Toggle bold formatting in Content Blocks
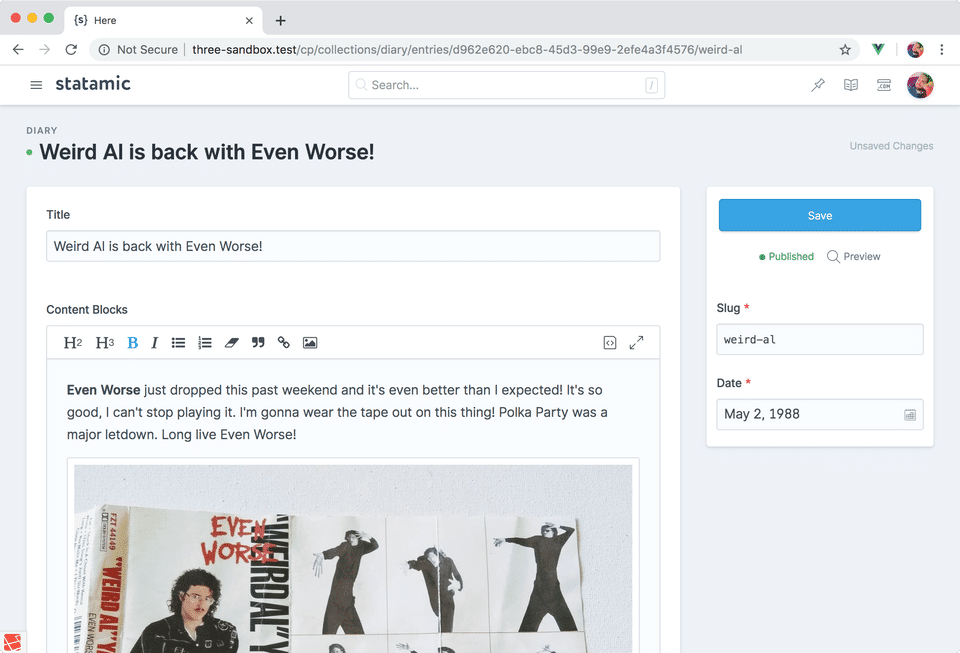 (x=132, y=343)
